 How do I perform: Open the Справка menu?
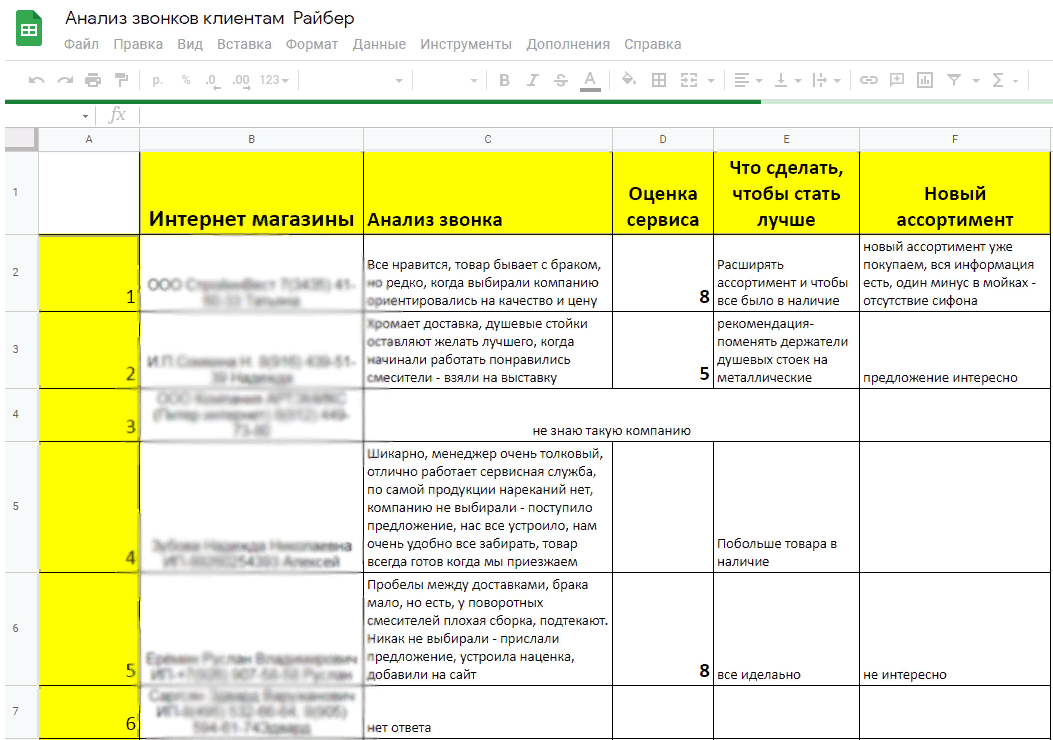pyautogui.click(x=653, y=44)
